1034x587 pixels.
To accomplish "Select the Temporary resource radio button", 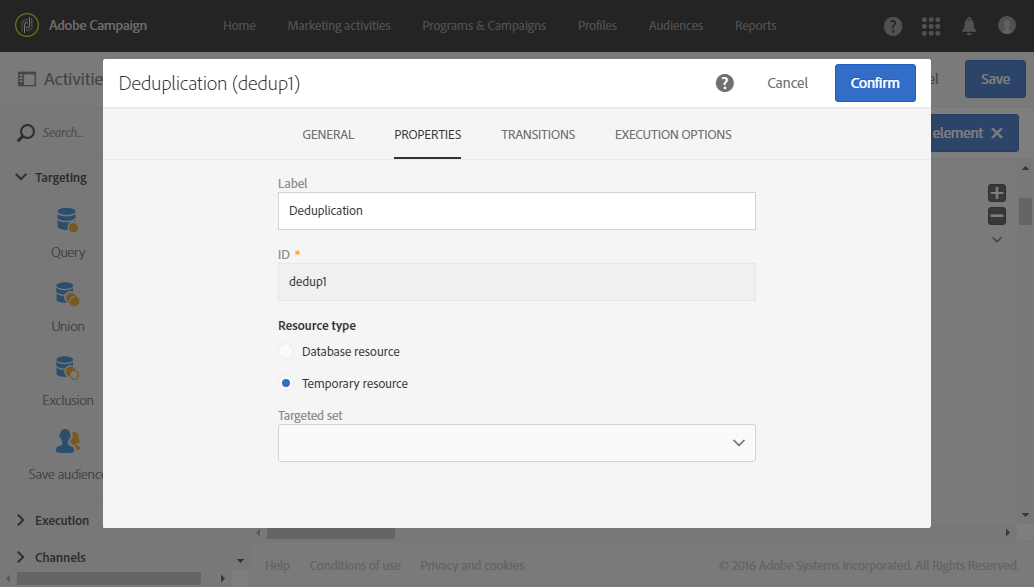I will pos(286,383).
